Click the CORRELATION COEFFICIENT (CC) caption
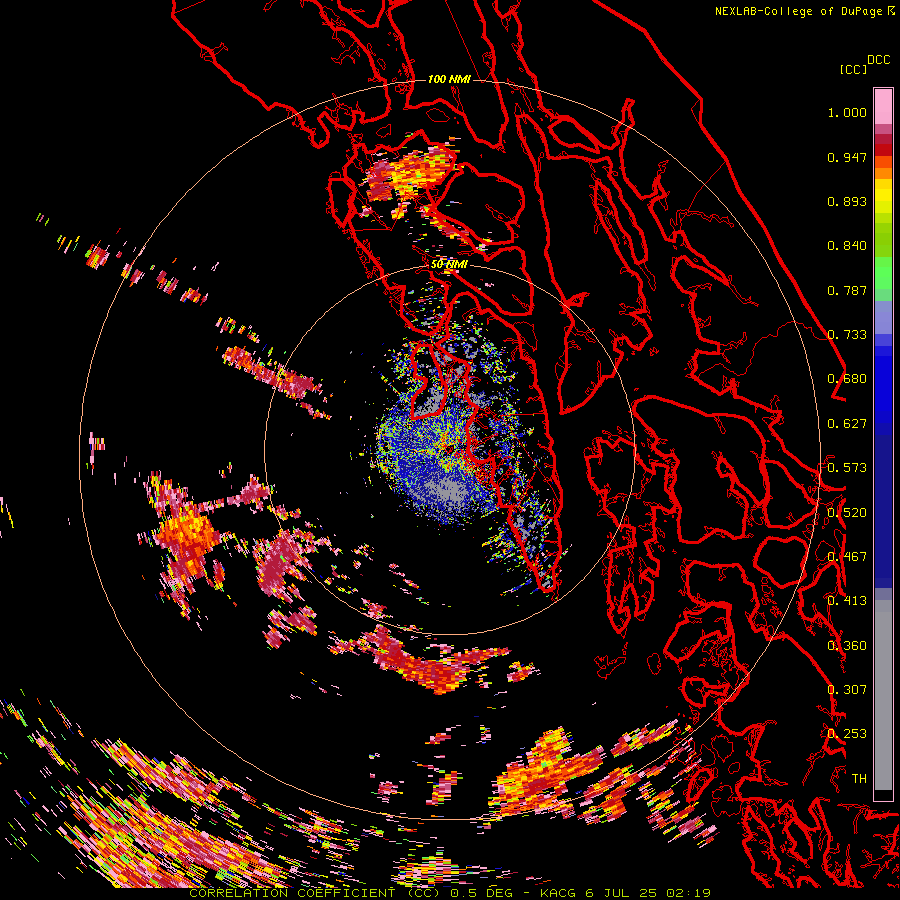Screen dimensions: 900x900 315,893
